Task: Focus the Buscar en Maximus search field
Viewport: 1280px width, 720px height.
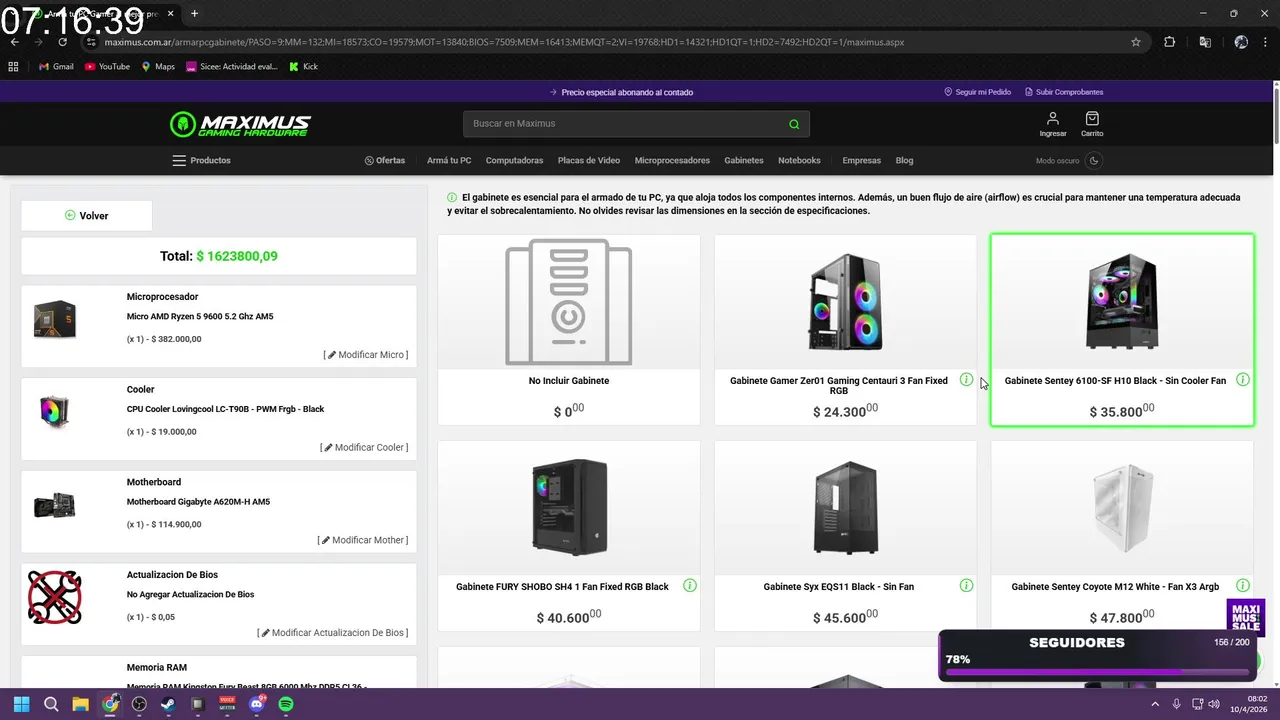Action: pos(636,124)
